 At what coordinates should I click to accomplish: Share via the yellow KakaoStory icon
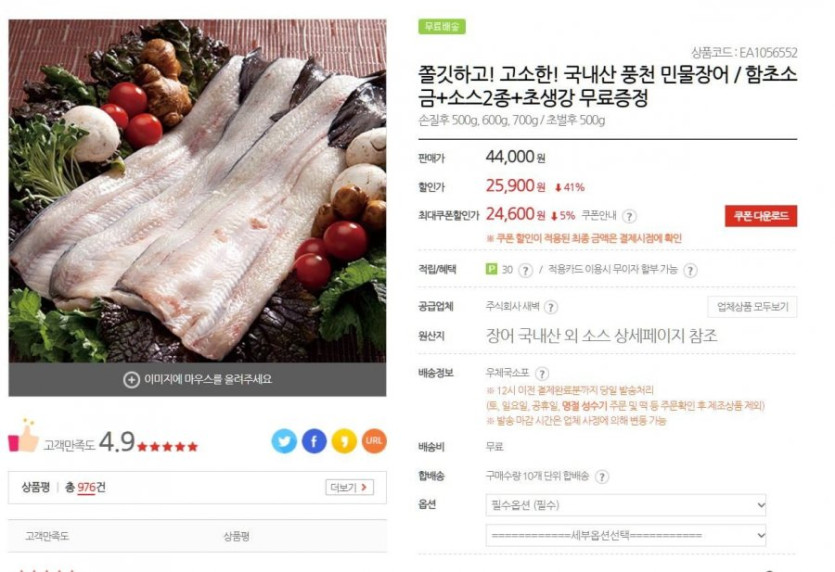(344, 441)
